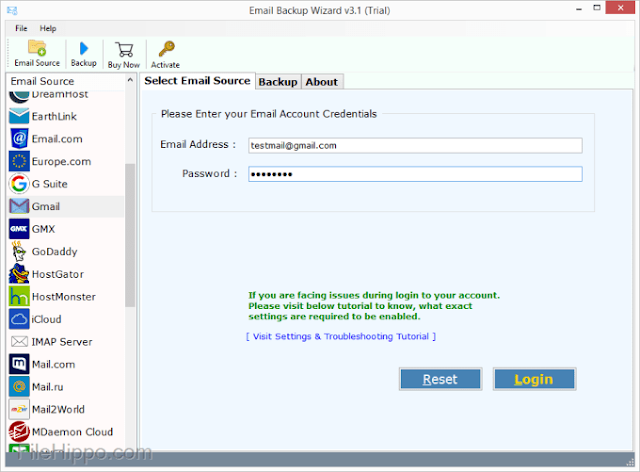The width and height of the screenshot is (640, 472).
Task: Click the Email Address input field
Action: [415, 146]
